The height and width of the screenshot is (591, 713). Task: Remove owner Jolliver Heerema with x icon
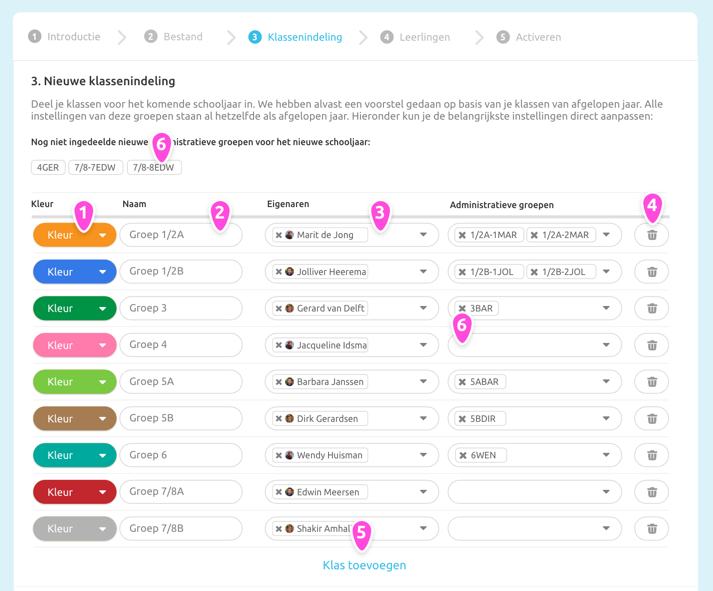279,272
